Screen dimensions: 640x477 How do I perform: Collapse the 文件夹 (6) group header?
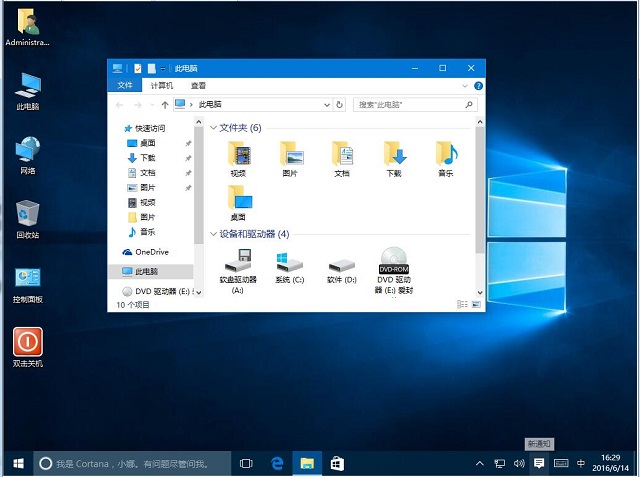pyautogui.click(x=214, y=128)
